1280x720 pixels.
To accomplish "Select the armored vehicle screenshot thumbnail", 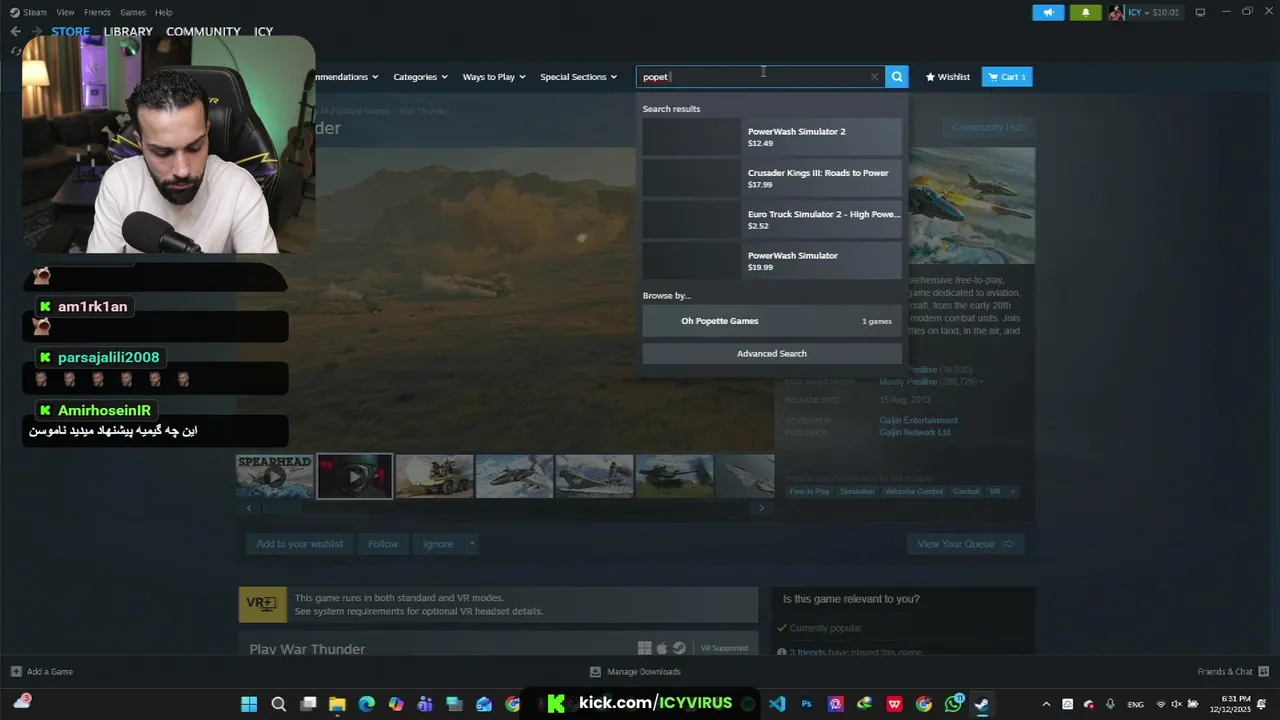I will (434, 476).
